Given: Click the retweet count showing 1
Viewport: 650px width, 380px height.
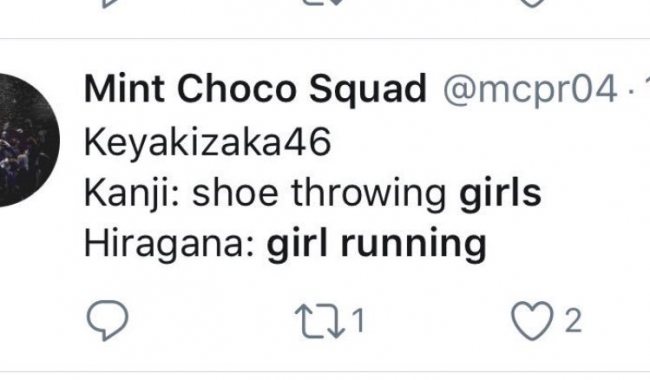Looking at the screenshot, I should (358, 321).
